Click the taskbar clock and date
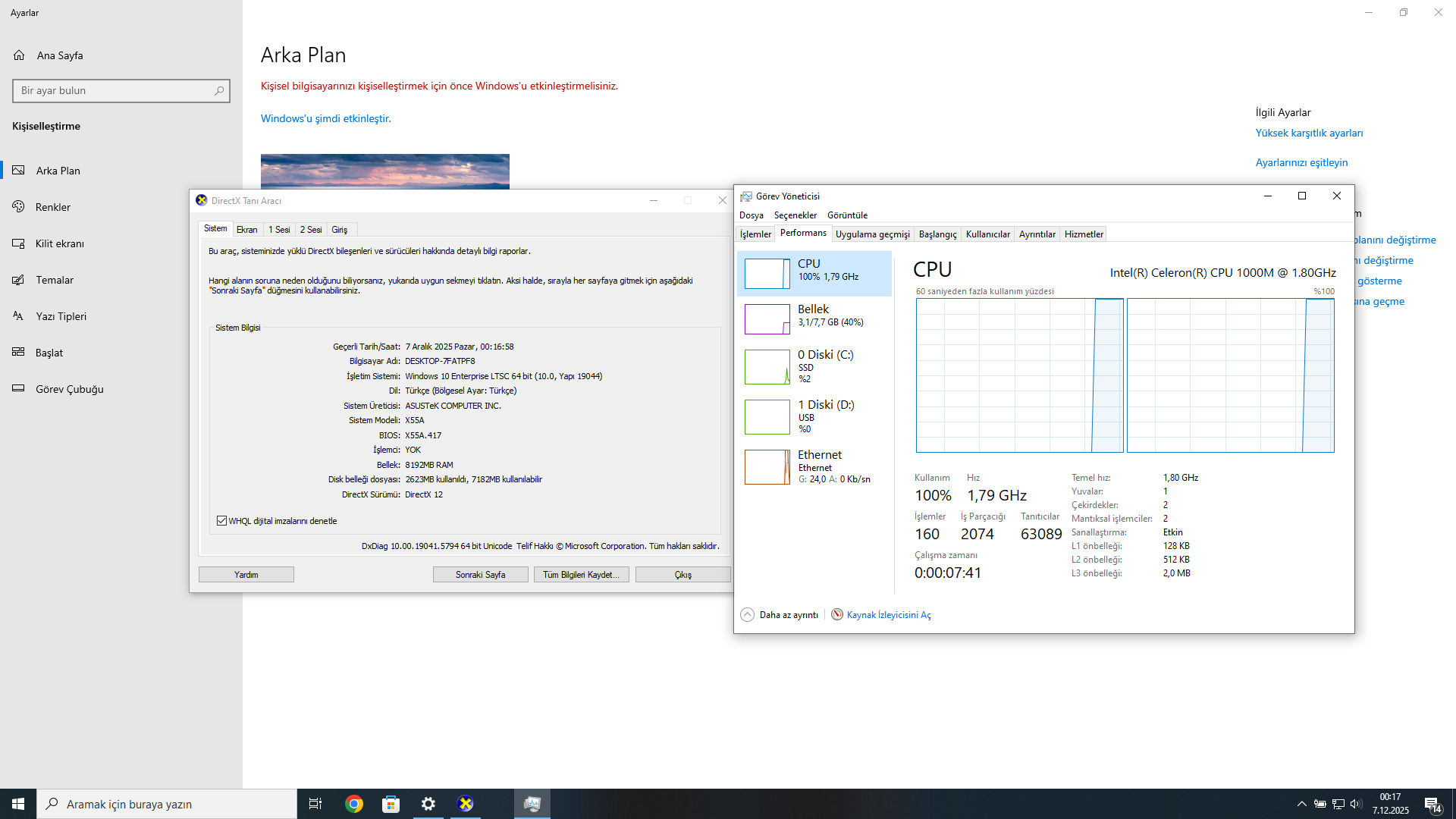The height and width of the screenshot is (819, 1456). (1390, 804)
